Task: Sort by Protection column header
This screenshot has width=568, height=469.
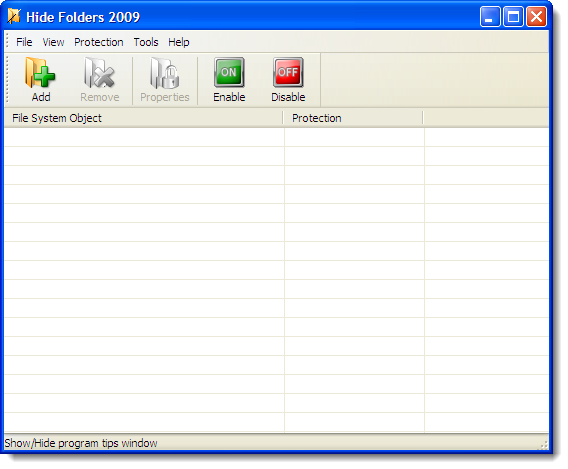Action: [x=353, y=118]
